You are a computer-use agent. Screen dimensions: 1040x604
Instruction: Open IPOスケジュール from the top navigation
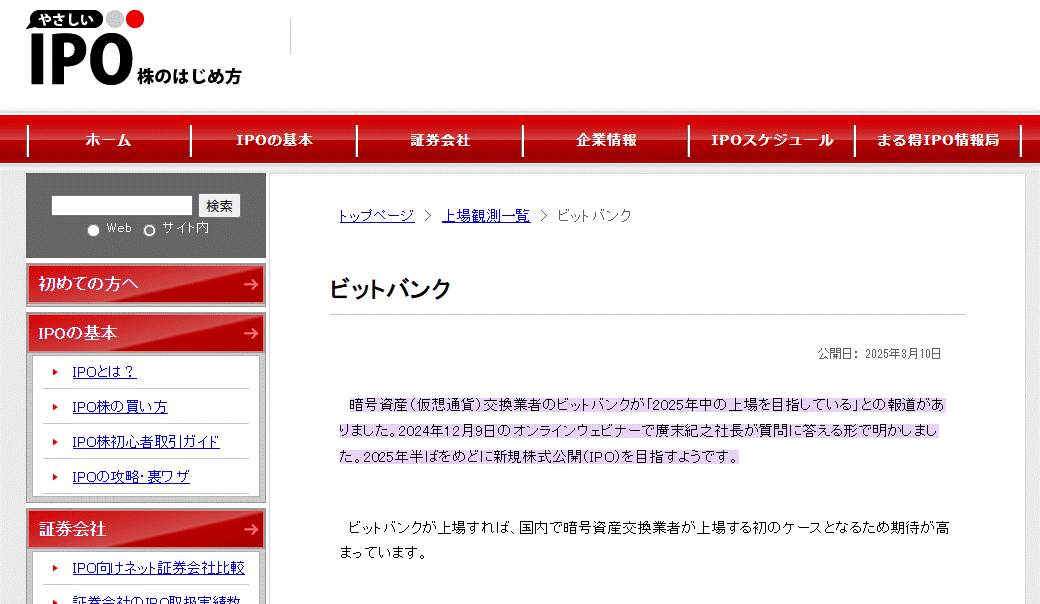[771, 140]
